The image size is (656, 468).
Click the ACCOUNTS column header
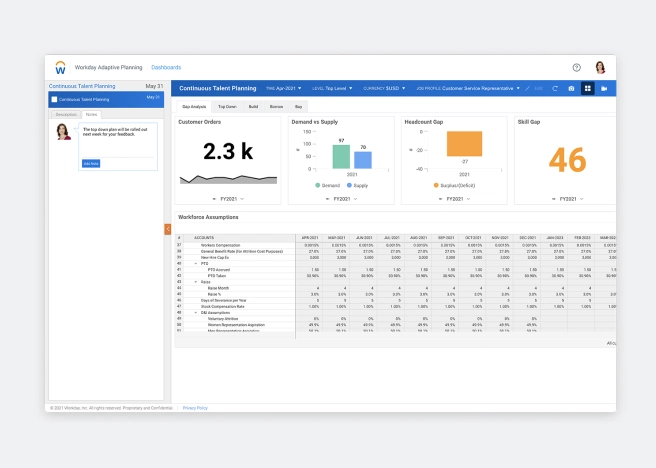204,238
